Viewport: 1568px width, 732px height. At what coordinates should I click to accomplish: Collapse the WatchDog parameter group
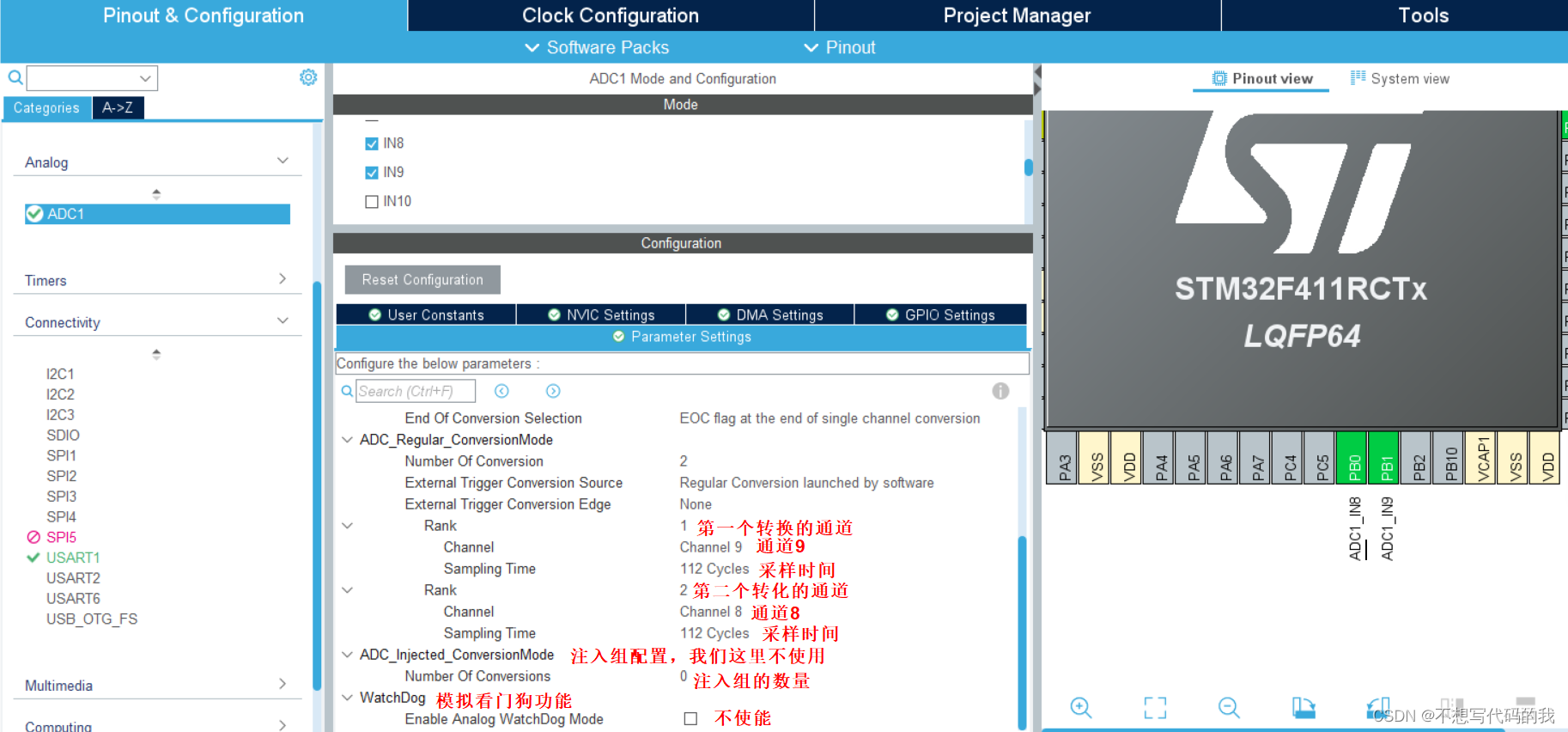click(347, 698)
